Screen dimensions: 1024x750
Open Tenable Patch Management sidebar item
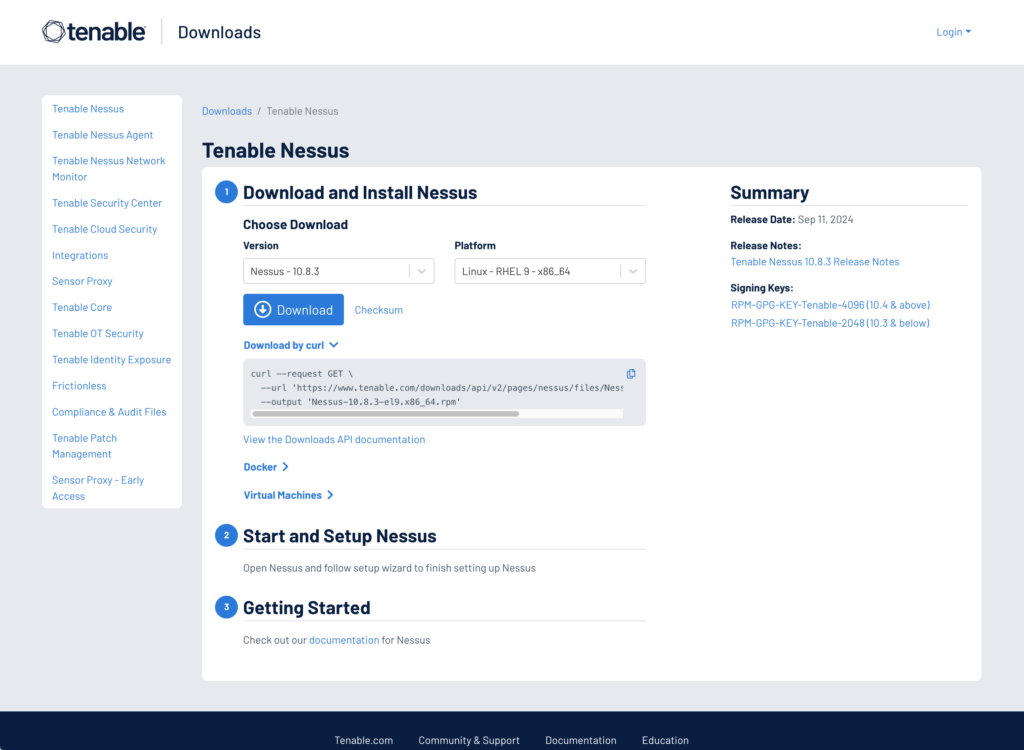(85, 446)
